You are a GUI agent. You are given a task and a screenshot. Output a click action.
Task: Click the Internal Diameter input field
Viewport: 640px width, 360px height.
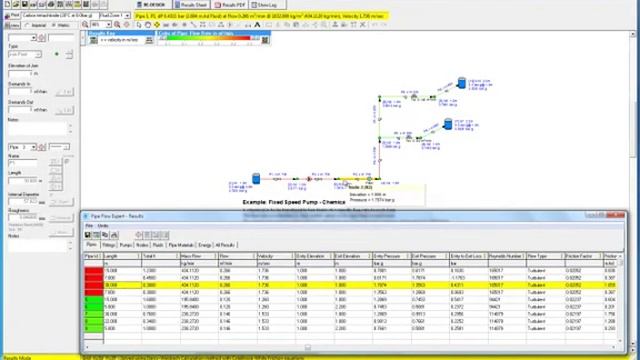click(x=23, y=202)
